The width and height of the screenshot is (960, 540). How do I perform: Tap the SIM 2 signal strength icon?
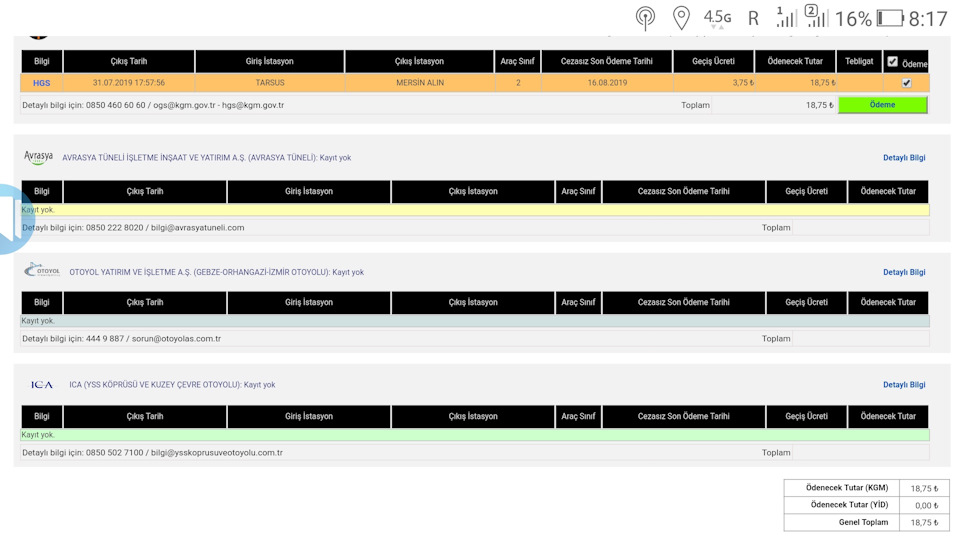817,17
